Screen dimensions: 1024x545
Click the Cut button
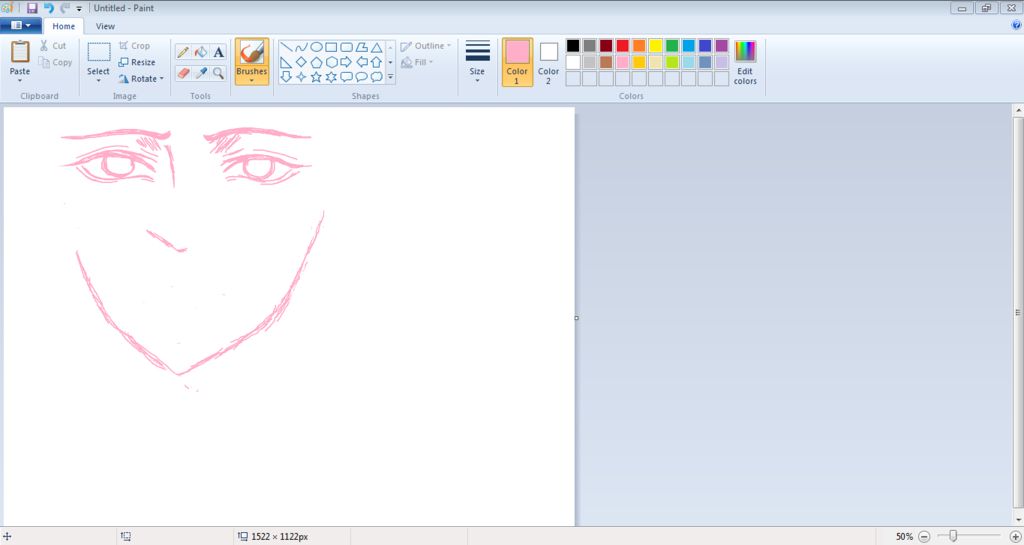53,46
